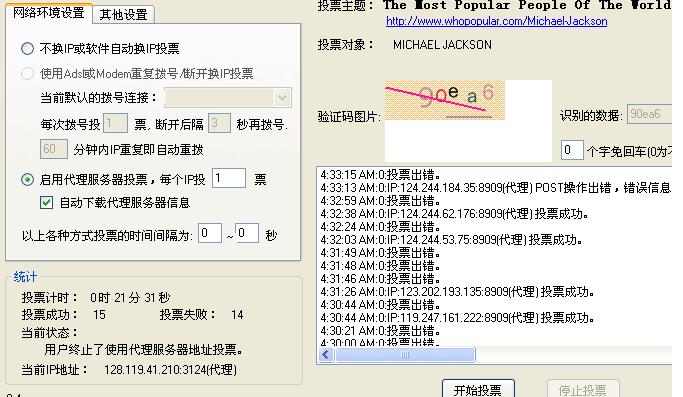Click the 每次拨号投 ticket count field
Screen dimensions: 683x397
[115, 123]
